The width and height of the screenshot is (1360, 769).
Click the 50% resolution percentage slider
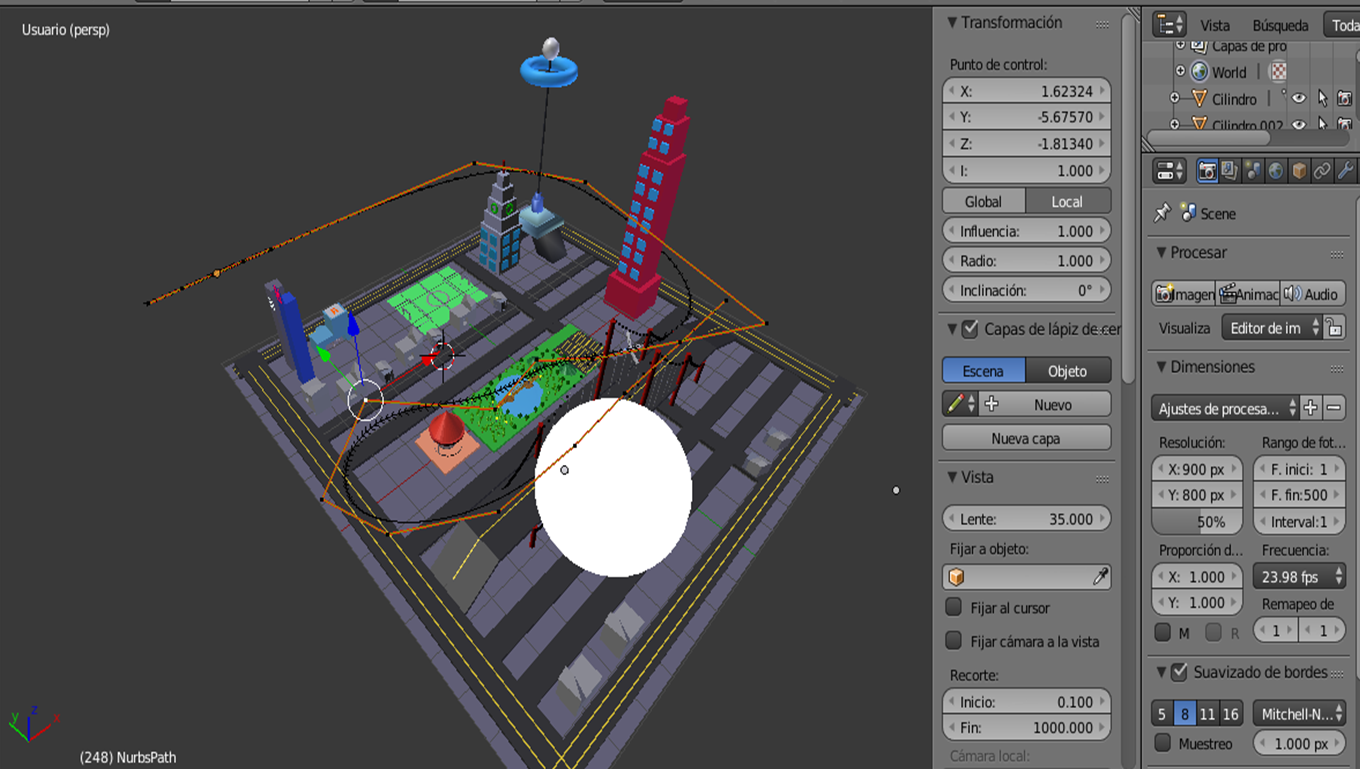coord(1197,522)
